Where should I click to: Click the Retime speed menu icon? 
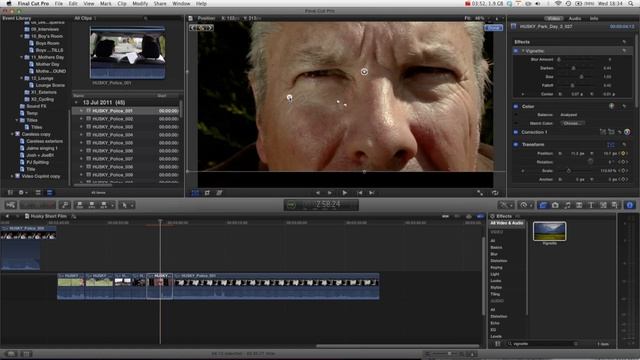pyautogui.click(x=525, y=205)
